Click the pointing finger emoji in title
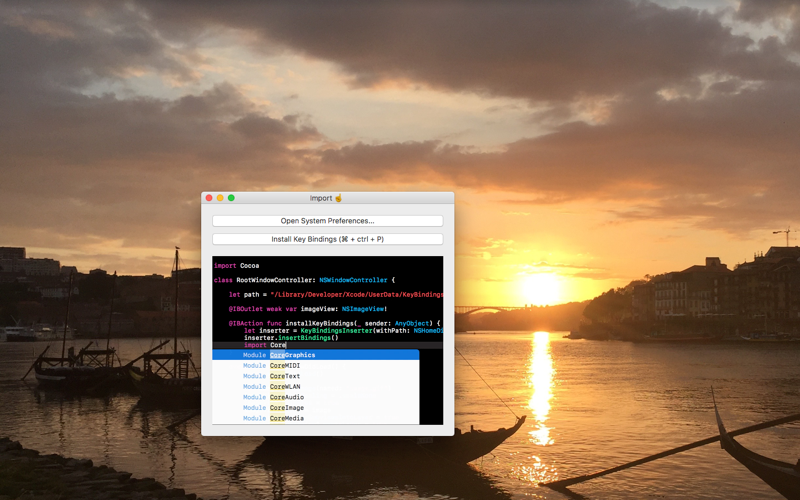 tap(339, 198)
